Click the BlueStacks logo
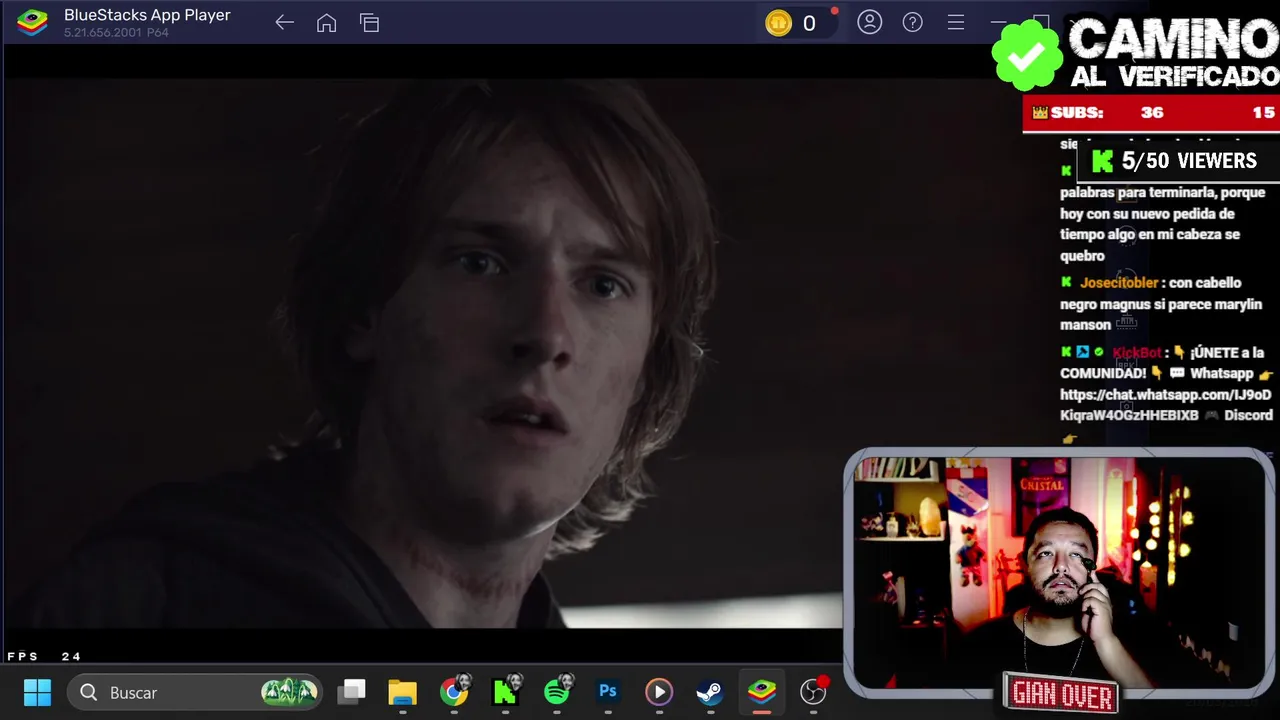This screenshot has height=720, width=1280. pos(33,22)
